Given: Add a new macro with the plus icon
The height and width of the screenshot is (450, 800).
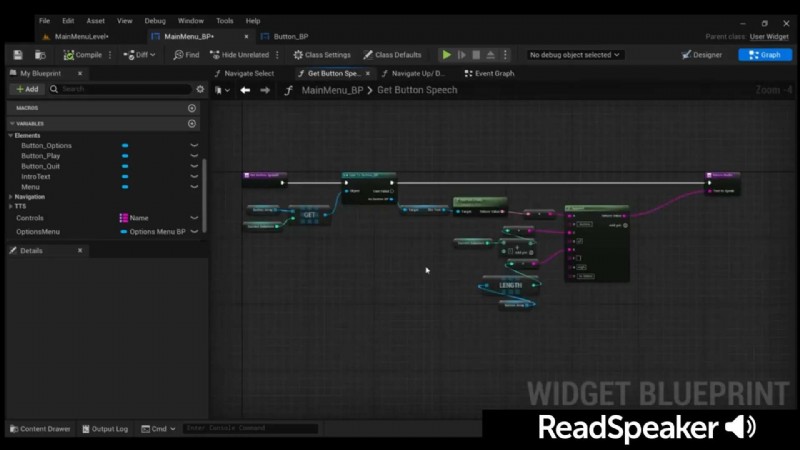Looking at the screenshot, I should coord(192,108).
